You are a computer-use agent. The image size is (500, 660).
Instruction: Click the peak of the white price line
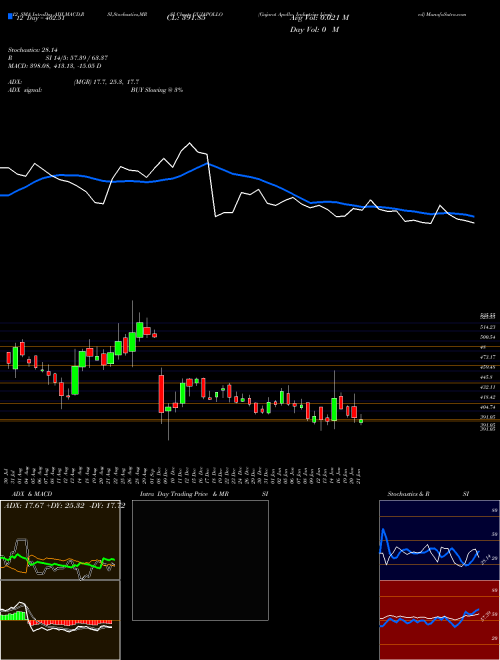pyautogui.click(x=189, y=144)
